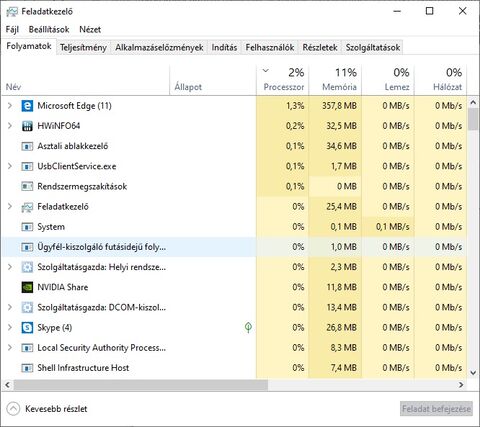This screenshot has height=427, width=480.
Task: Click the green leaf suspended icon for Skype
Action: click(x=248, y=327)
